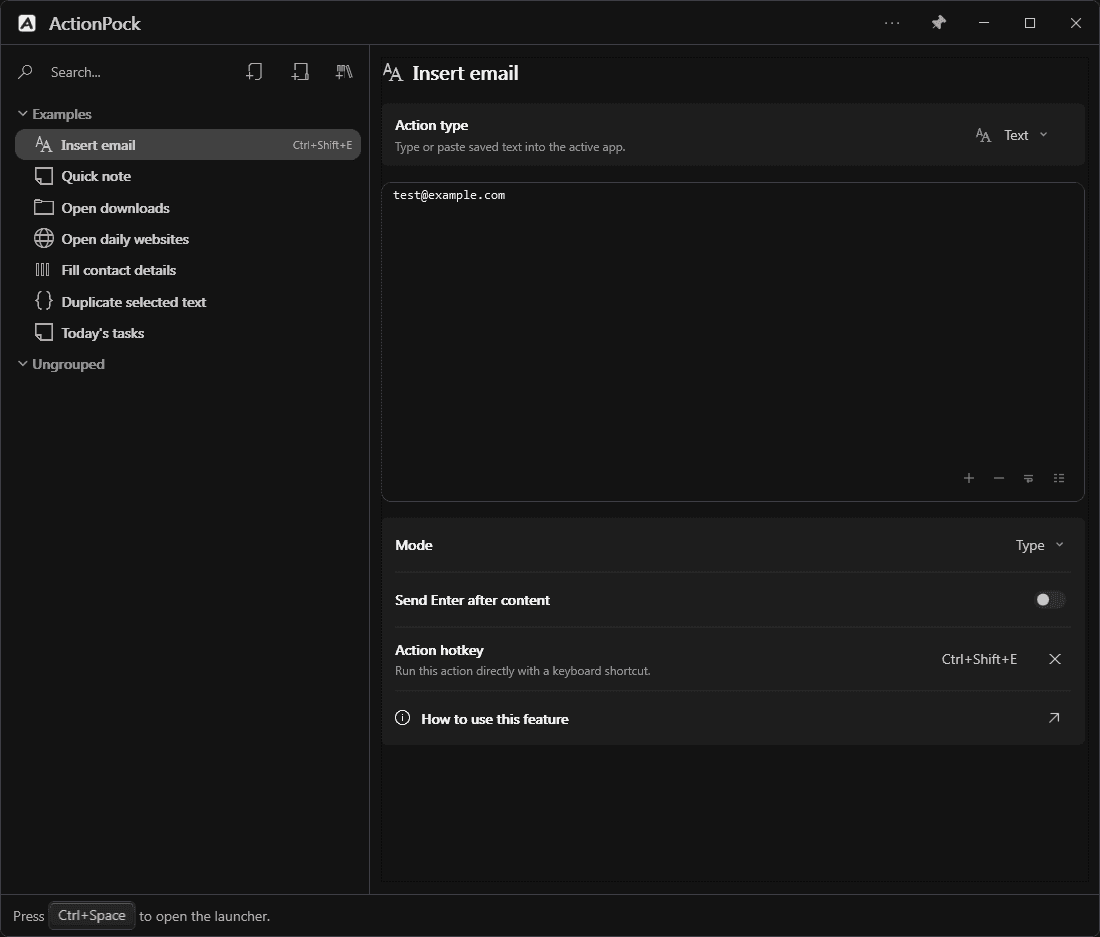The image size is (1100, 937).
Task: Close the ActionPock window
Action: click(1075, 23)
